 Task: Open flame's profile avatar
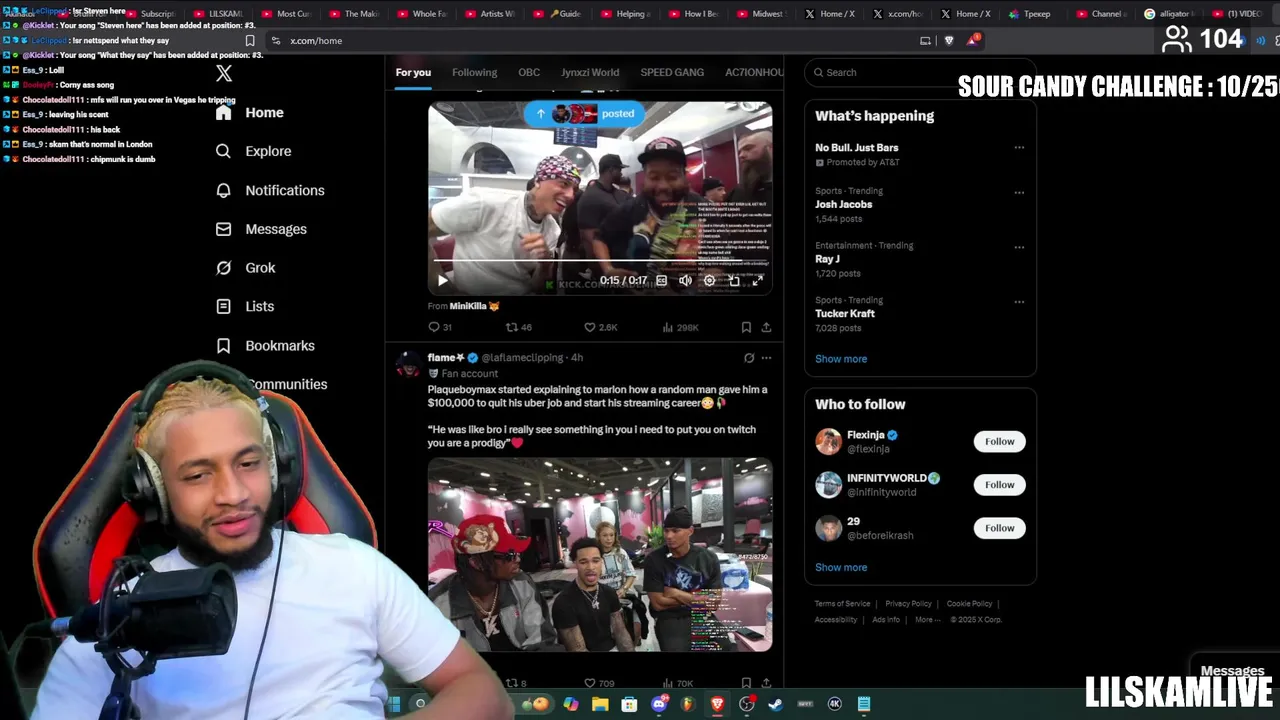(408, 364)
